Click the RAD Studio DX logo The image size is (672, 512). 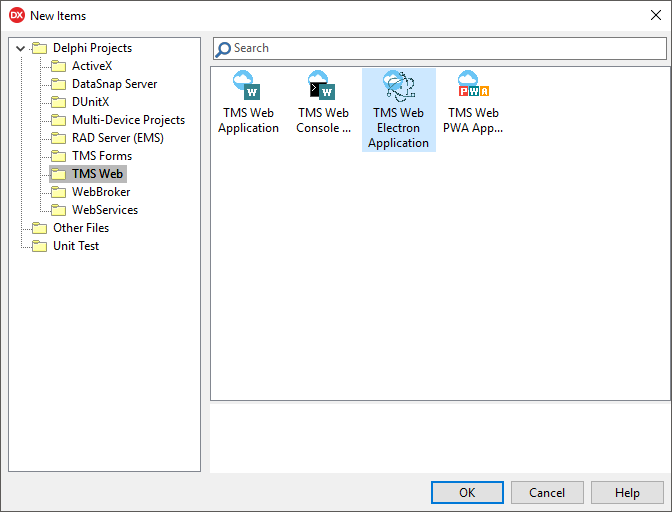coord(17,15)
